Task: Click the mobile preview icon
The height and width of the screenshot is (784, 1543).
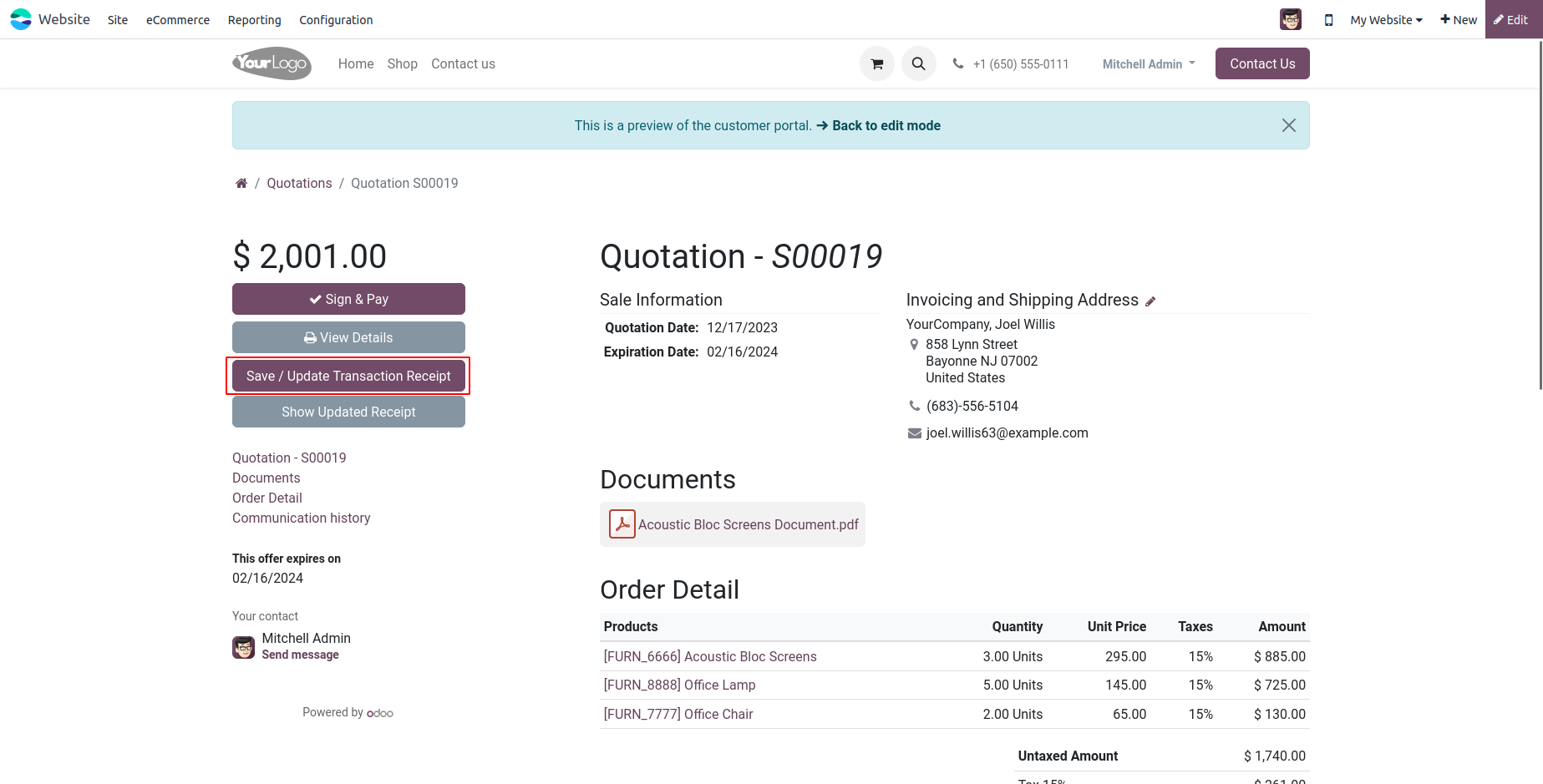Action: pos(1328,20)
